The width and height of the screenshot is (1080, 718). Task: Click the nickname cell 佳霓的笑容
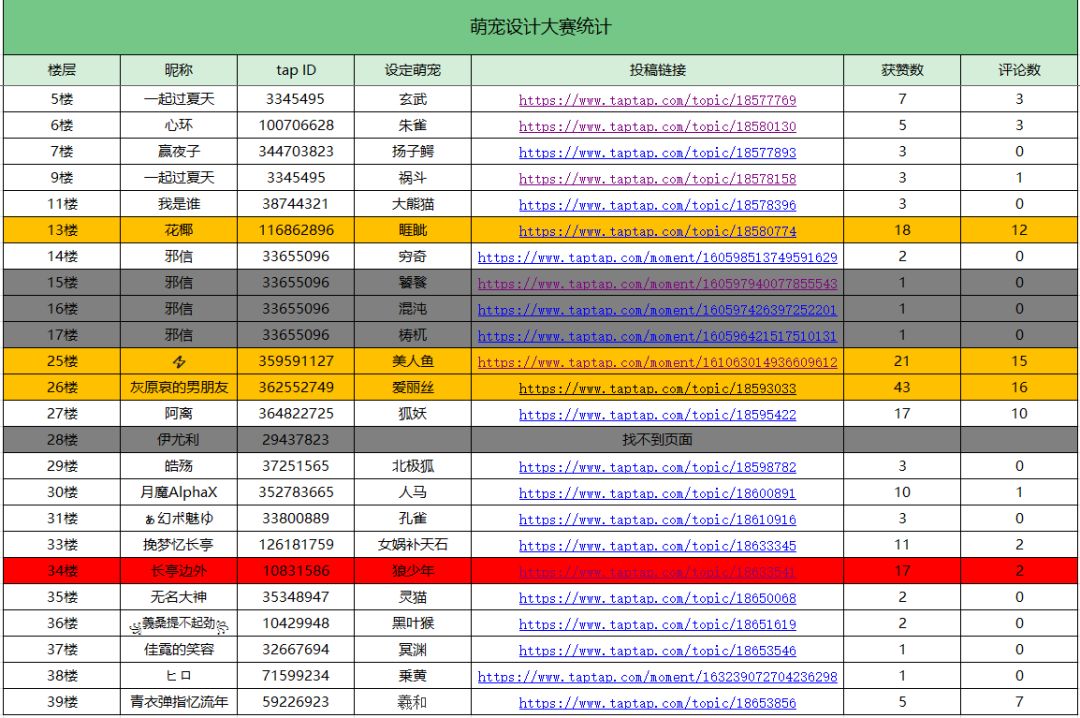point(179,649)
